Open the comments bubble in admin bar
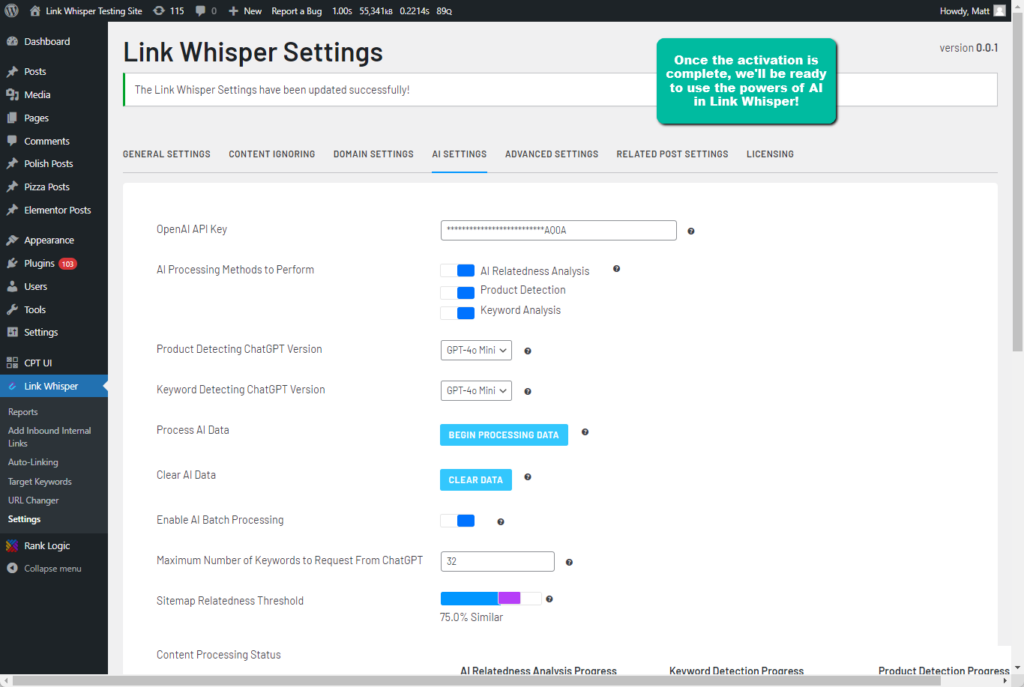 pos(206,10)
